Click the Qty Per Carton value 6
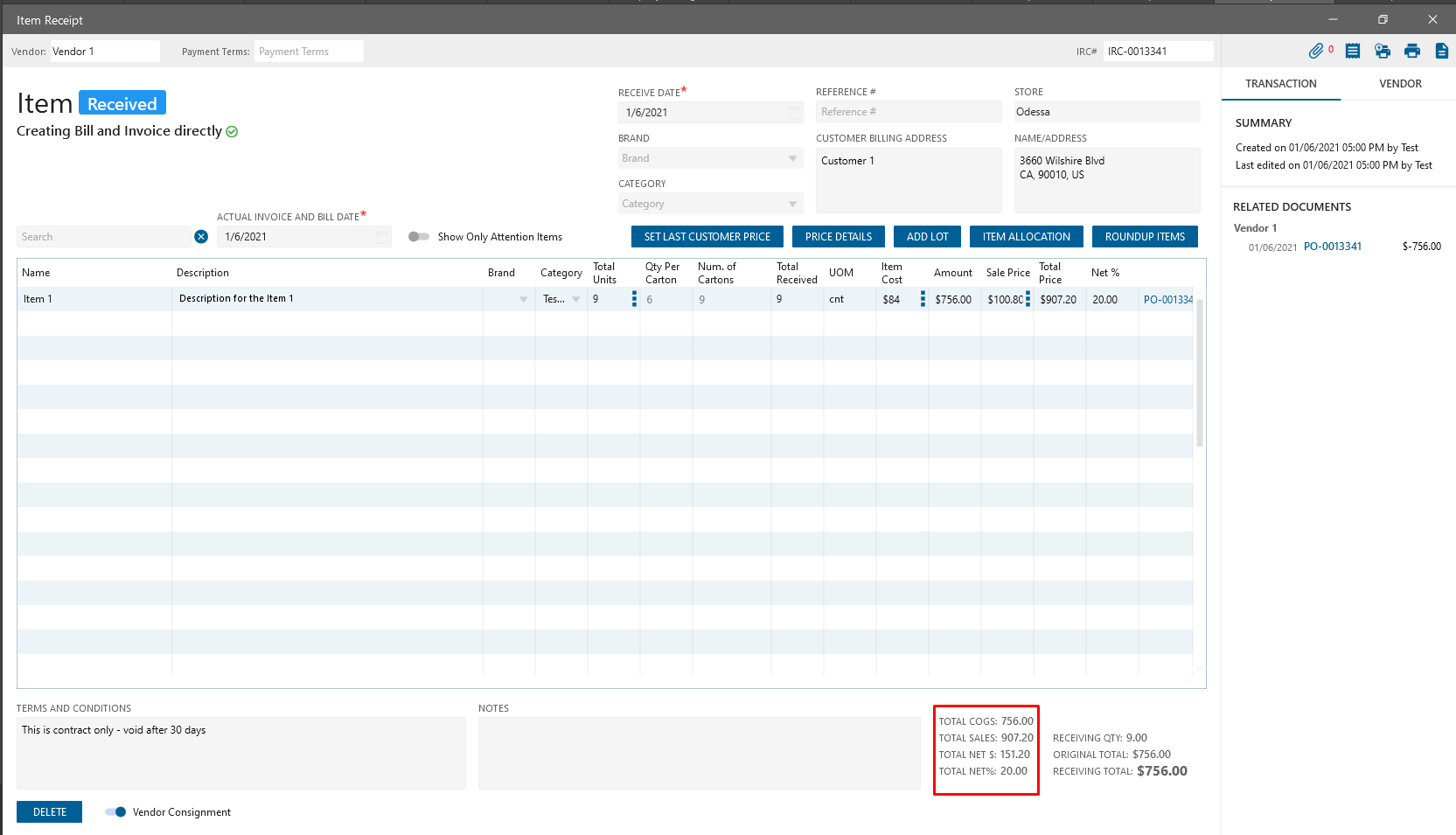 tap(666, 299)
